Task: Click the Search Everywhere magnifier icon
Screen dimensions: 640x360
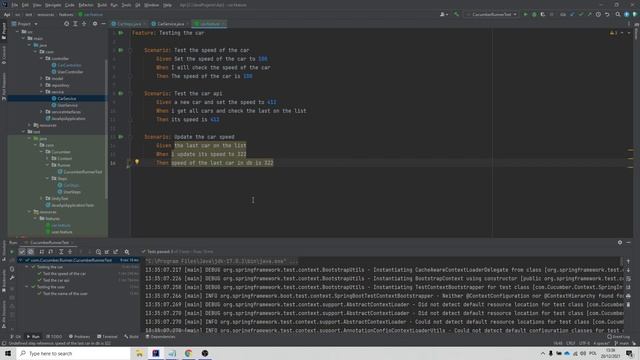Action: coord(618,14)
